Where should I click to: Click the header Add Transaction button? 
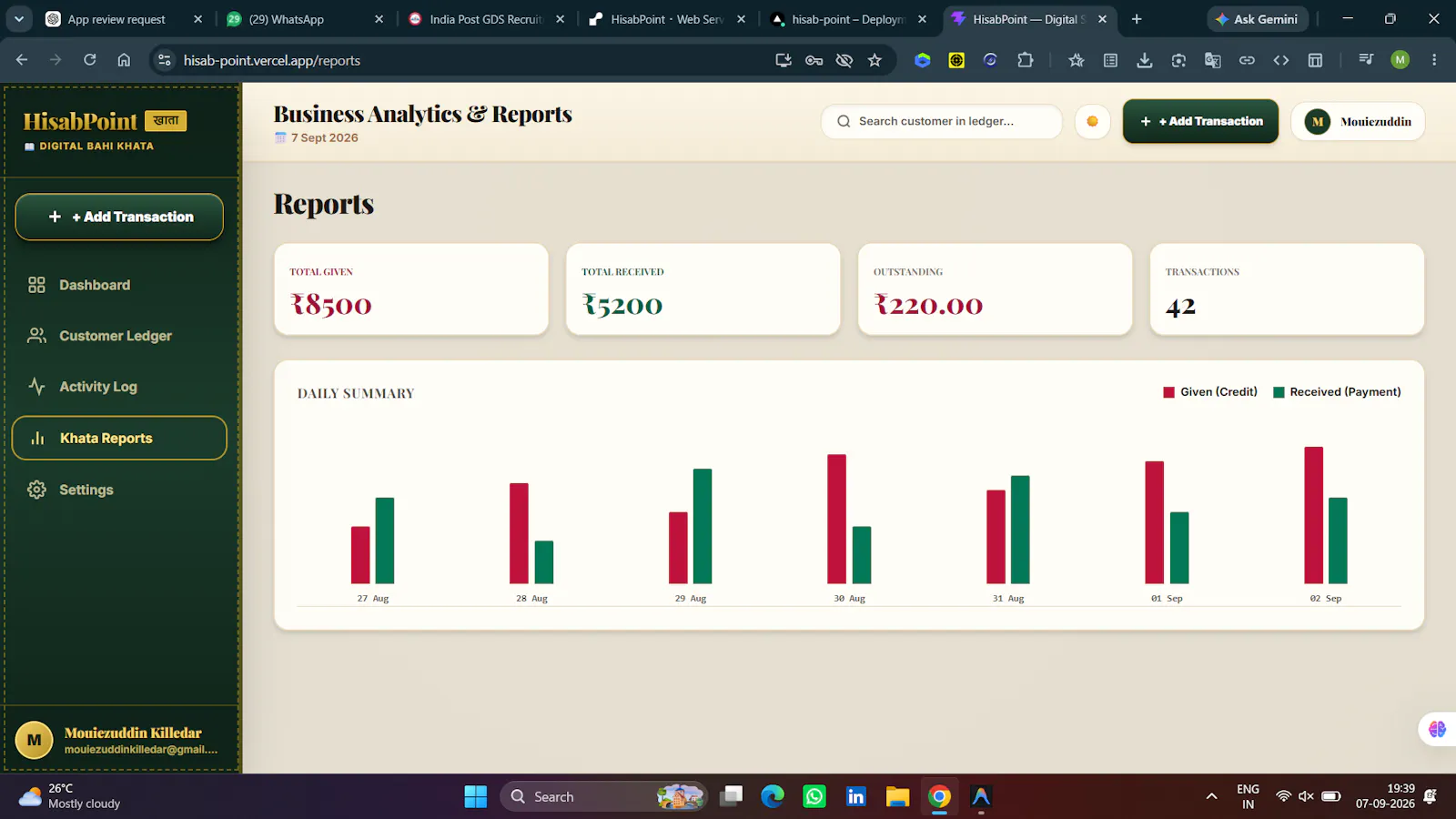[x=1200, y=121]
